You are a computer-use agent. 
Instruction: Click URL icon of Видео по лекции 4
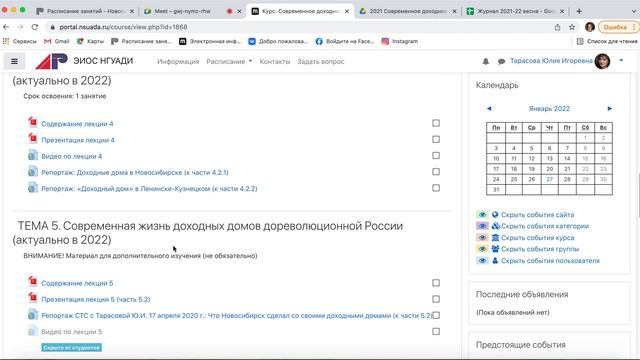click(x=33, y=155)
